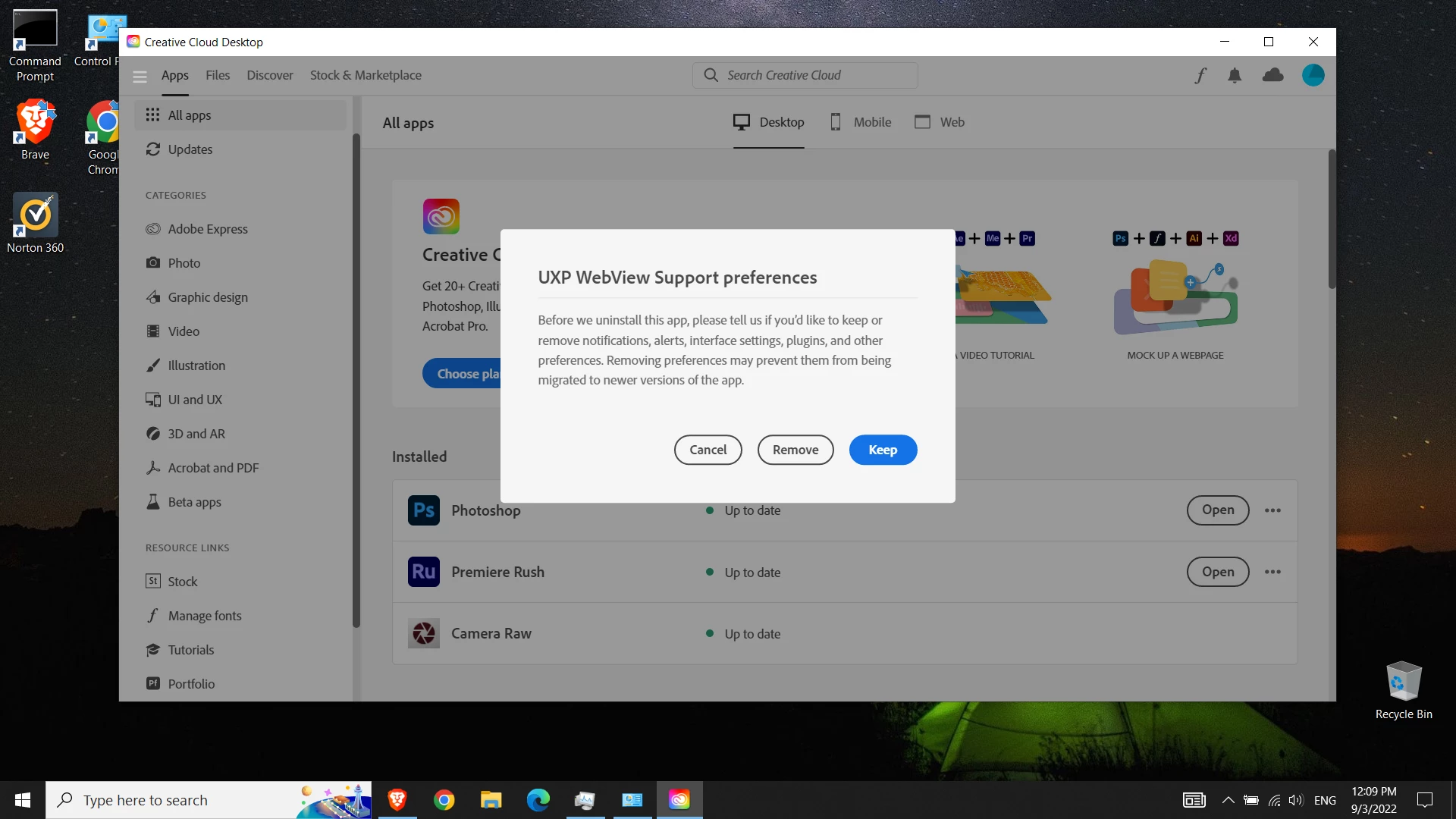Click the Camera Raw app icon
This screenshot has height=819, width=1456.
coord(424,633)
